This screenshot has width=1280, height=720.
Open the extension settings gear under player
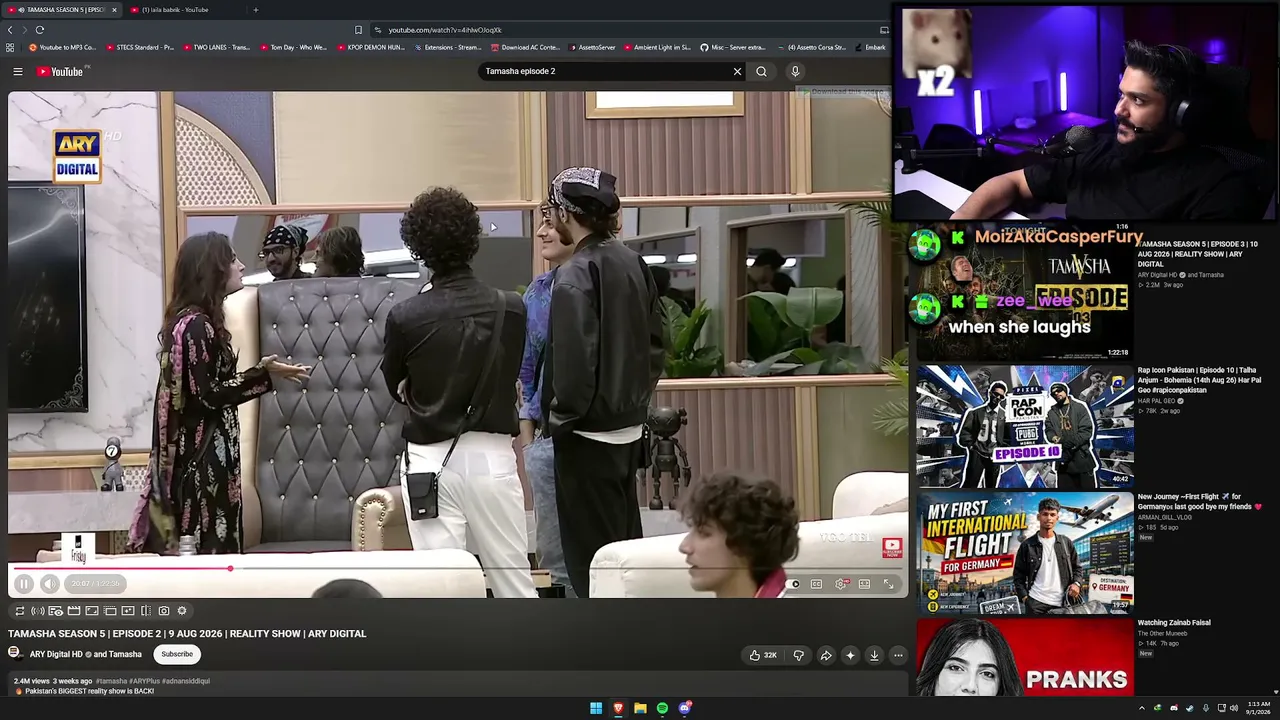(182, 611)
